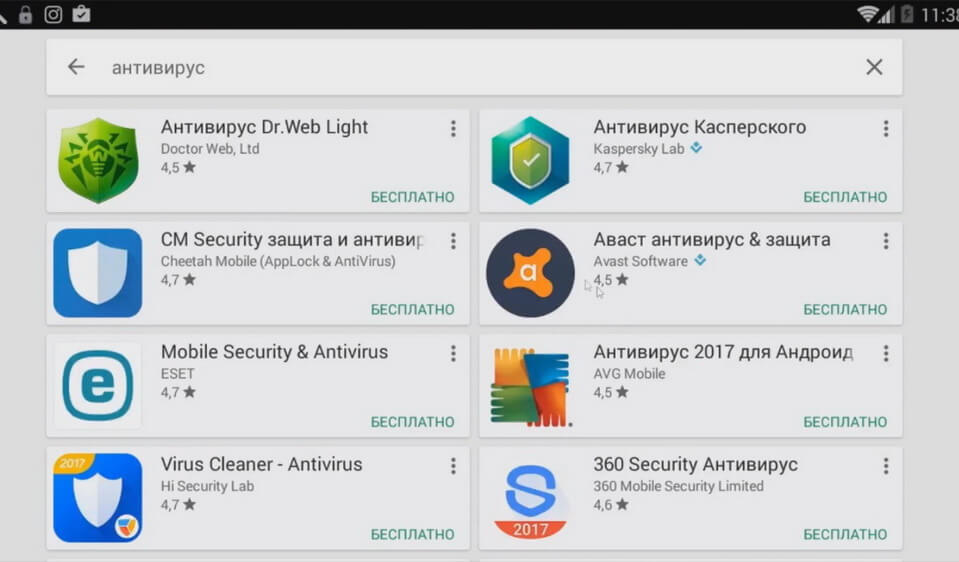Tap the 4,5 star rating of Dr.Web Light

(x=179, y=168)
